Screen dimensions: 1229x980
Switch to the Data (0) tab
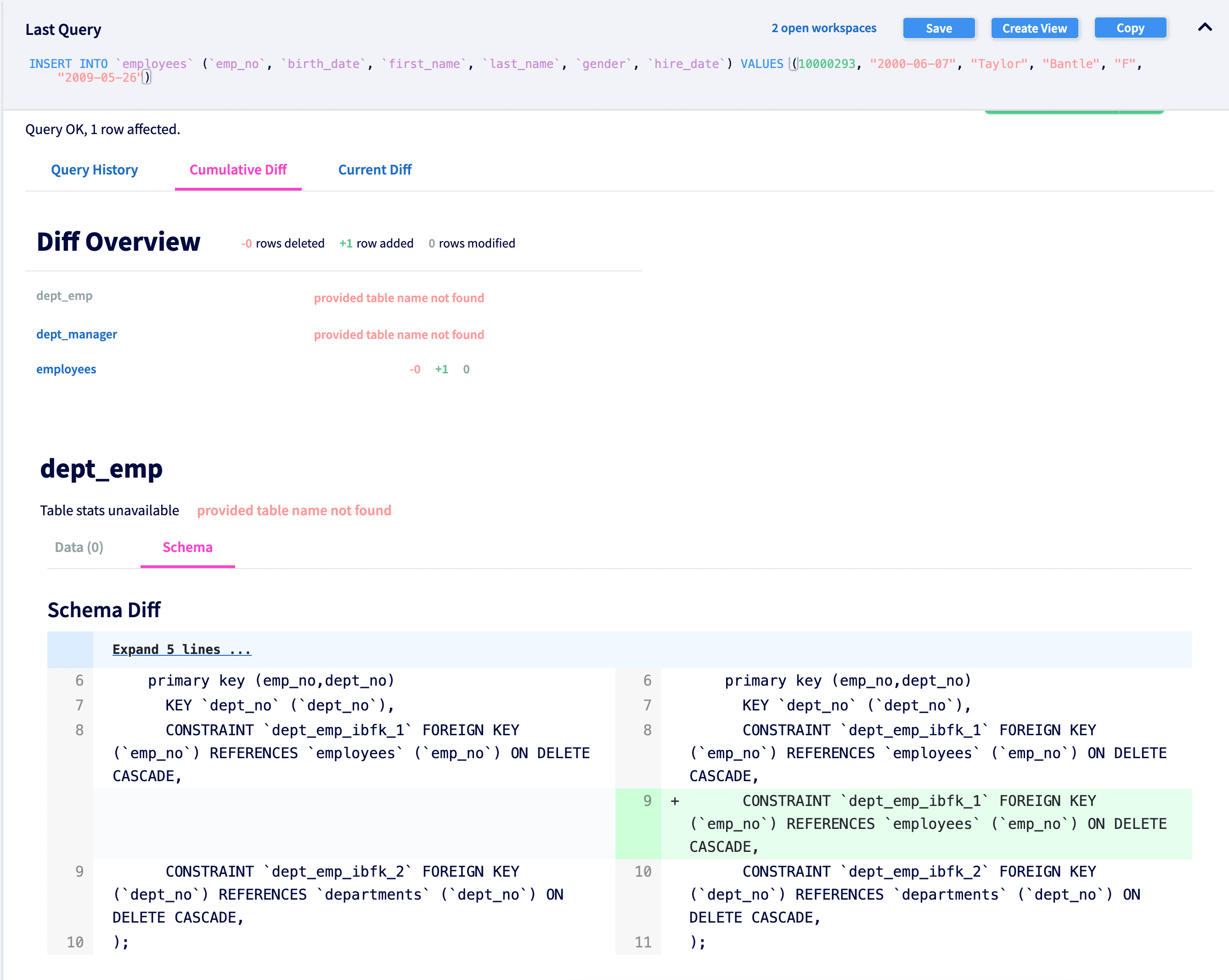pos(79,547)
